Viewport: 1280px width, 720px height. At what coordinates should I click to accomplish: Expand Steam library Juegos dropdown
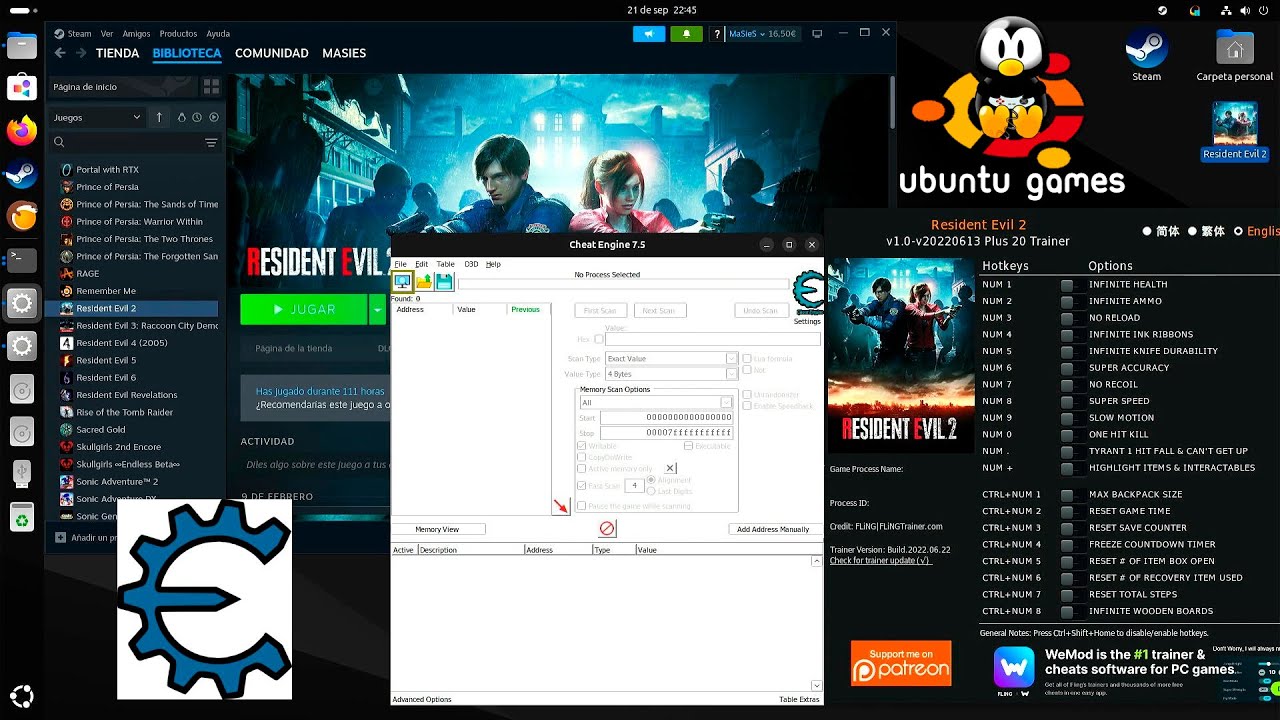(97, 117)
